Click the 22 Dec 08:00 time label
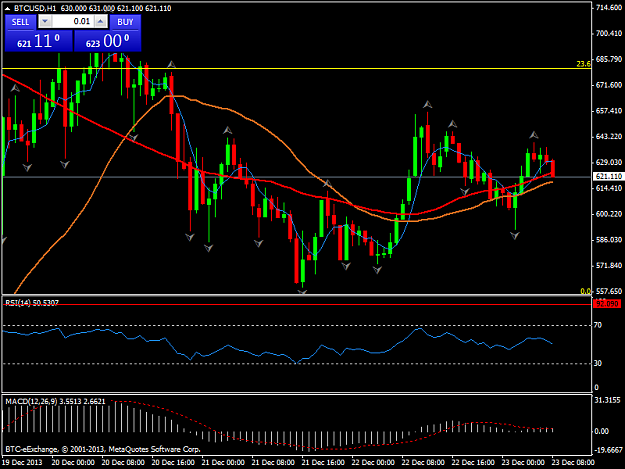 [423, 462]
